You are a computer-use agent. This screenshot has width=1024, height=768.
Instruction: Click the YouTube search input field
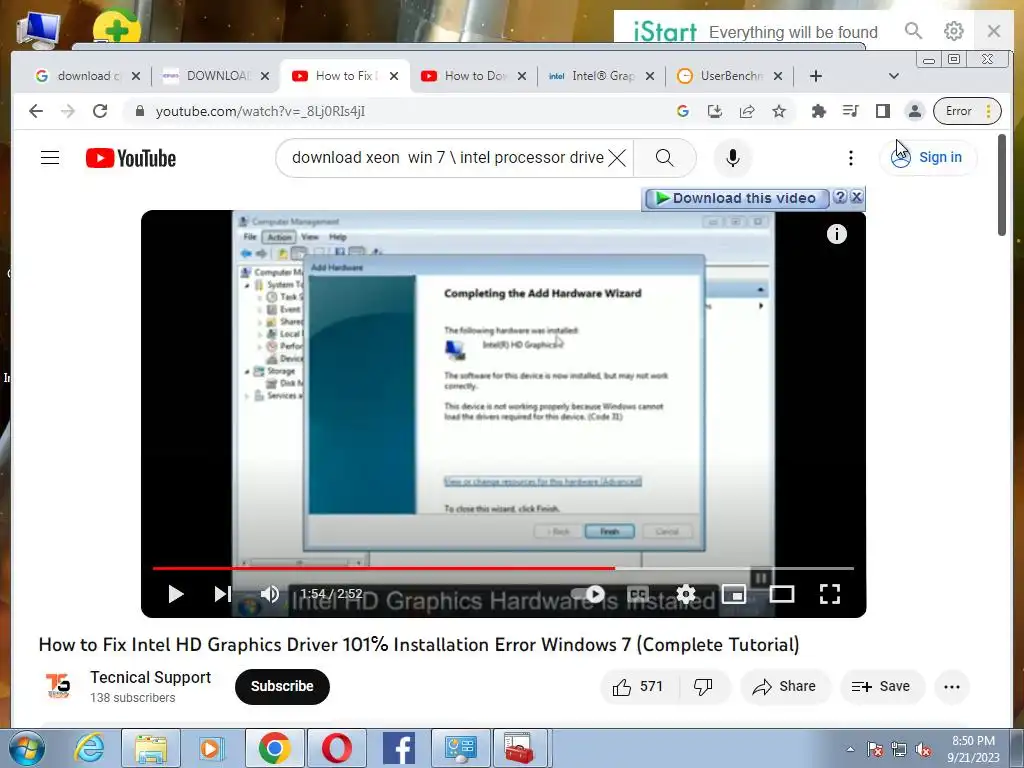coord(447,158)
